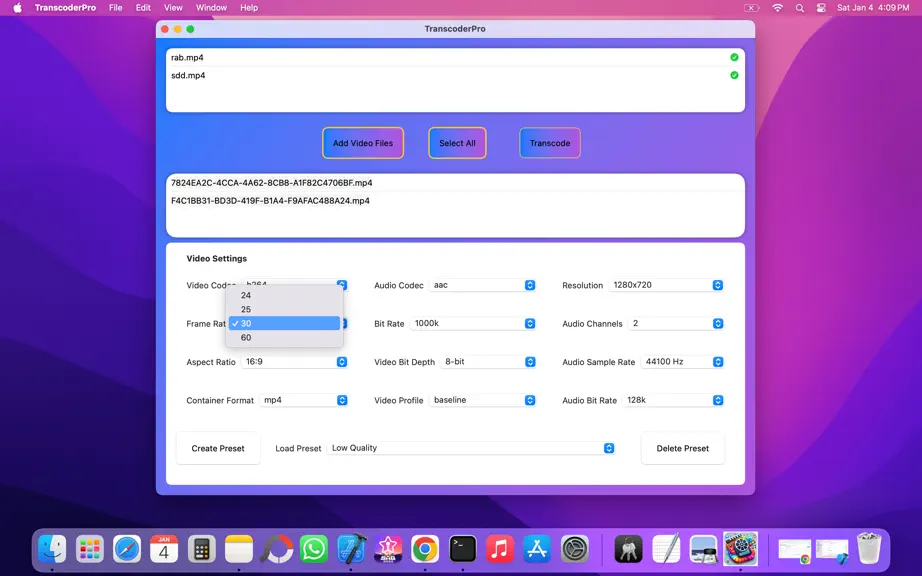Click the Select All button
922x576 pixels.
tap(457, 143)
